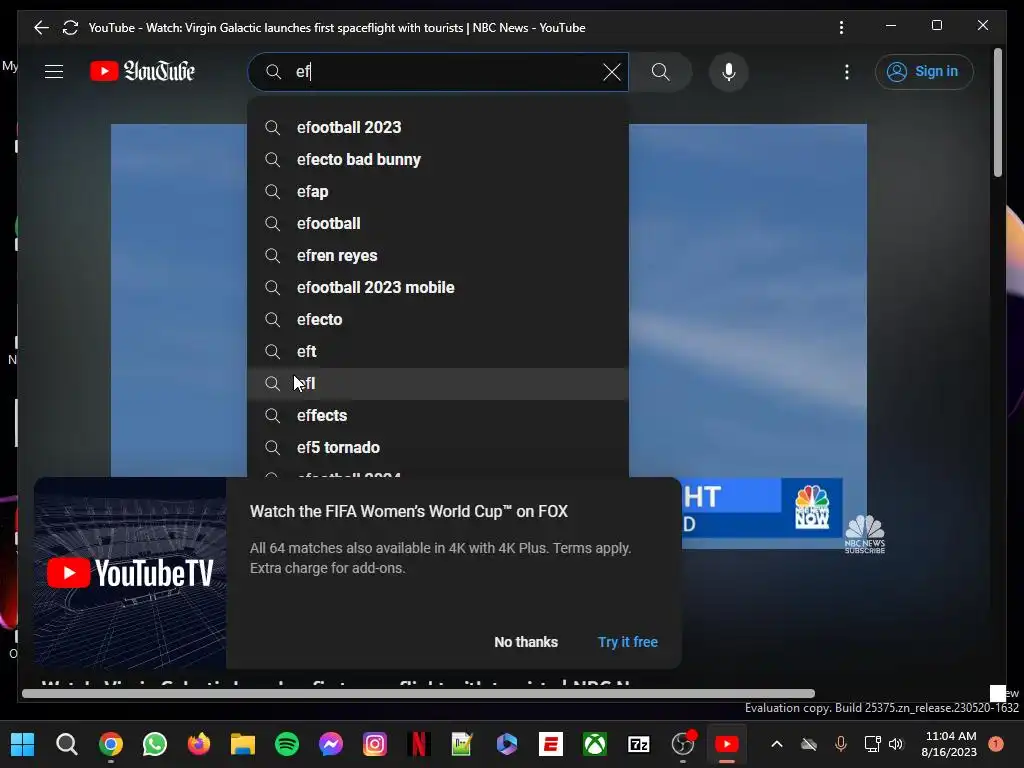Click the system tray microphone icon
This screenshot has height=768, width=1024.
(841, 744)
